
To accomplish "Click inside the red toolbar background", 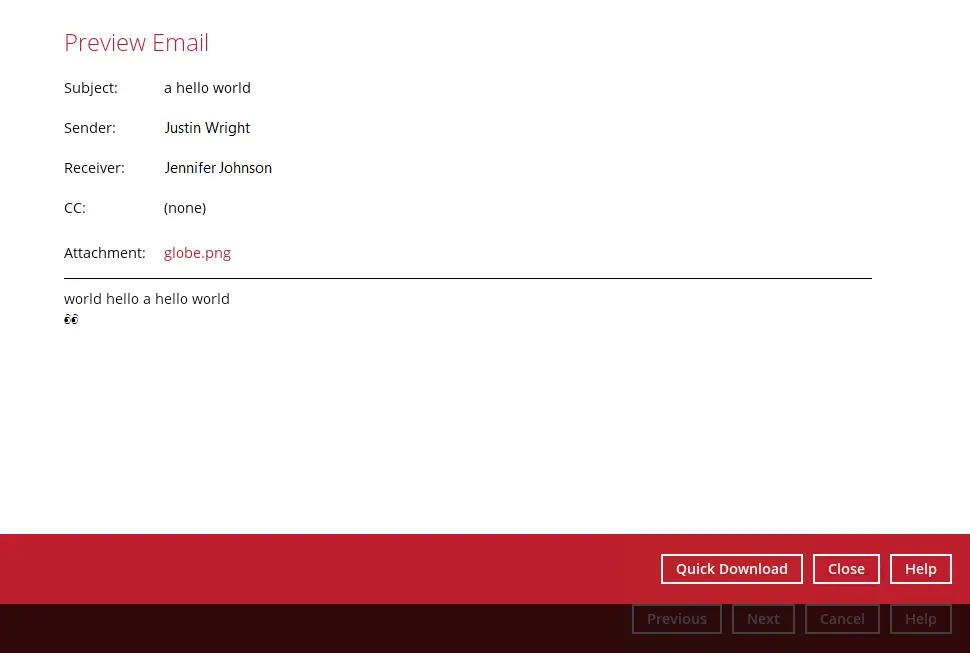I will [300, 568].
